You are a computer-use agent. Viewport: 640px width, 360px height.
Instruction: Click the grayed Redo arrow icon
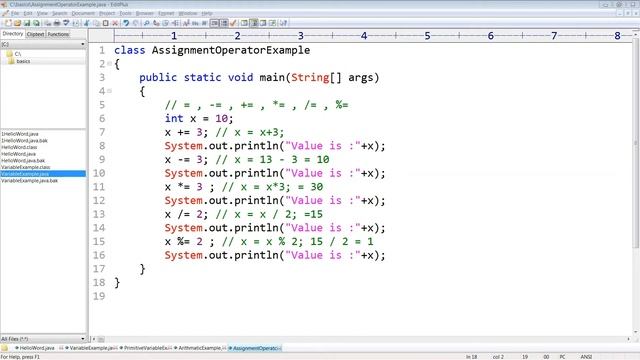pyautogui.click(x=136, y=23)
